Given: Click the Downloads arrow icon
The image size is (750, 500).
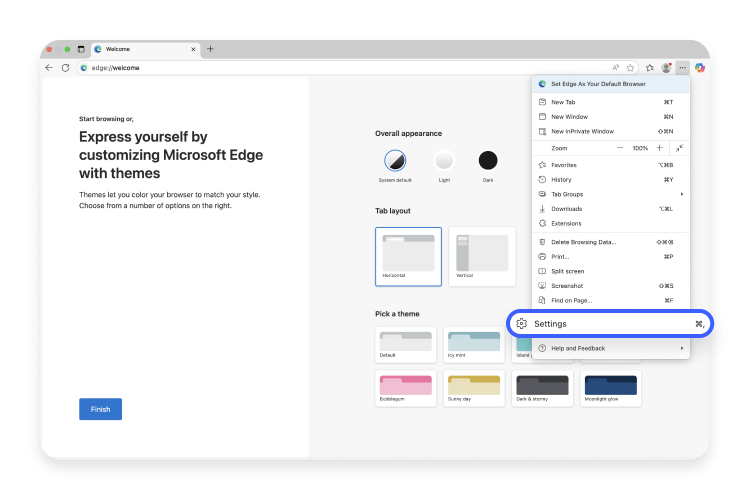Looking at the screenshot, I should [542, 209].
